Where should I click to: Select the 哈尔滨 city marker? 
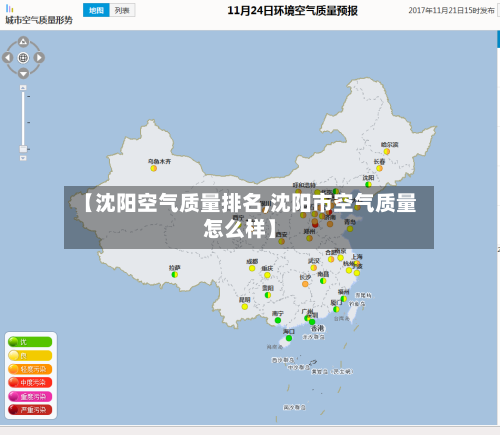[x=387, y=152]
